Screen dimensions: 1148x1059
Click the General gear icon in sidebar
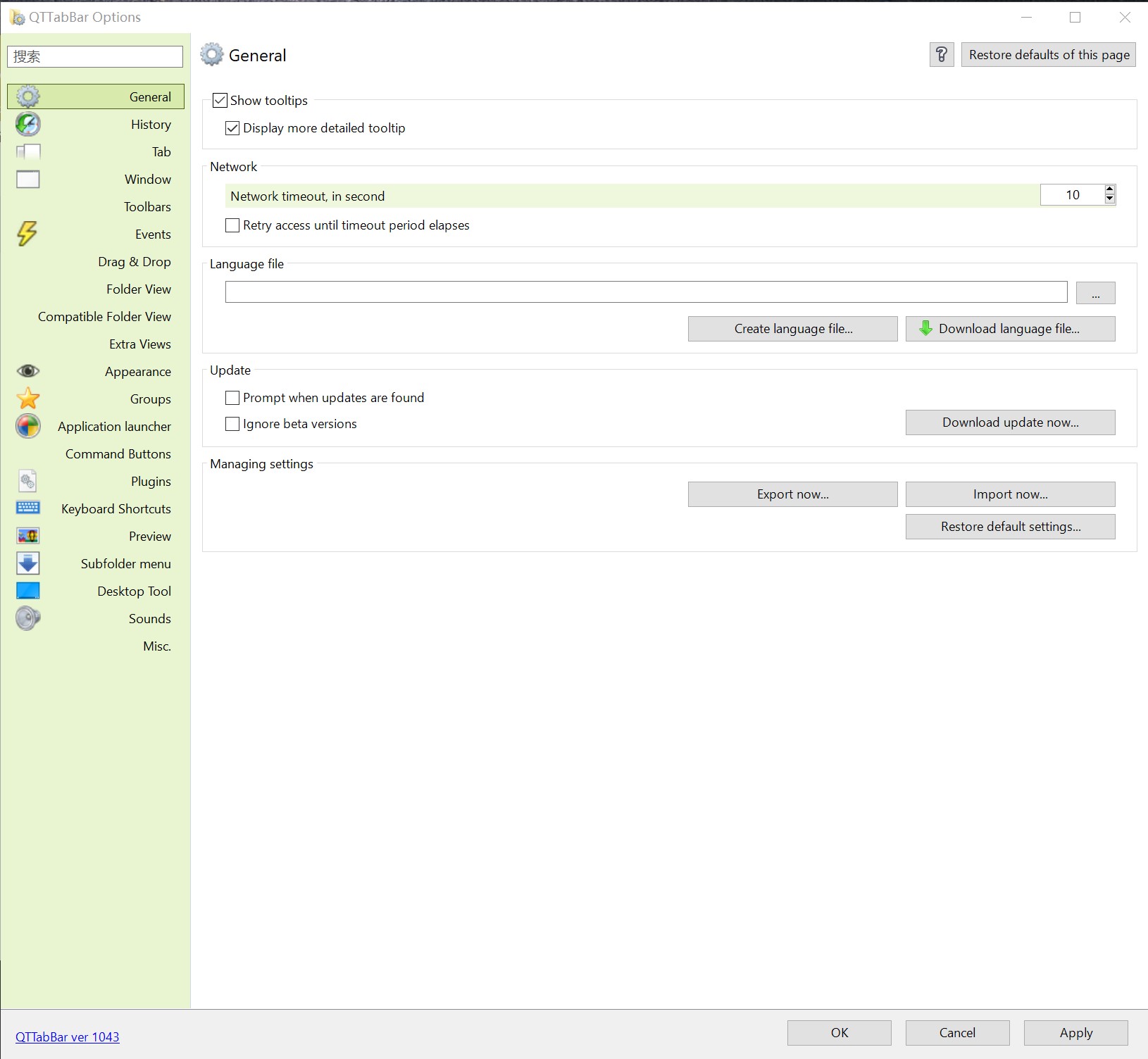click(28, 96)
